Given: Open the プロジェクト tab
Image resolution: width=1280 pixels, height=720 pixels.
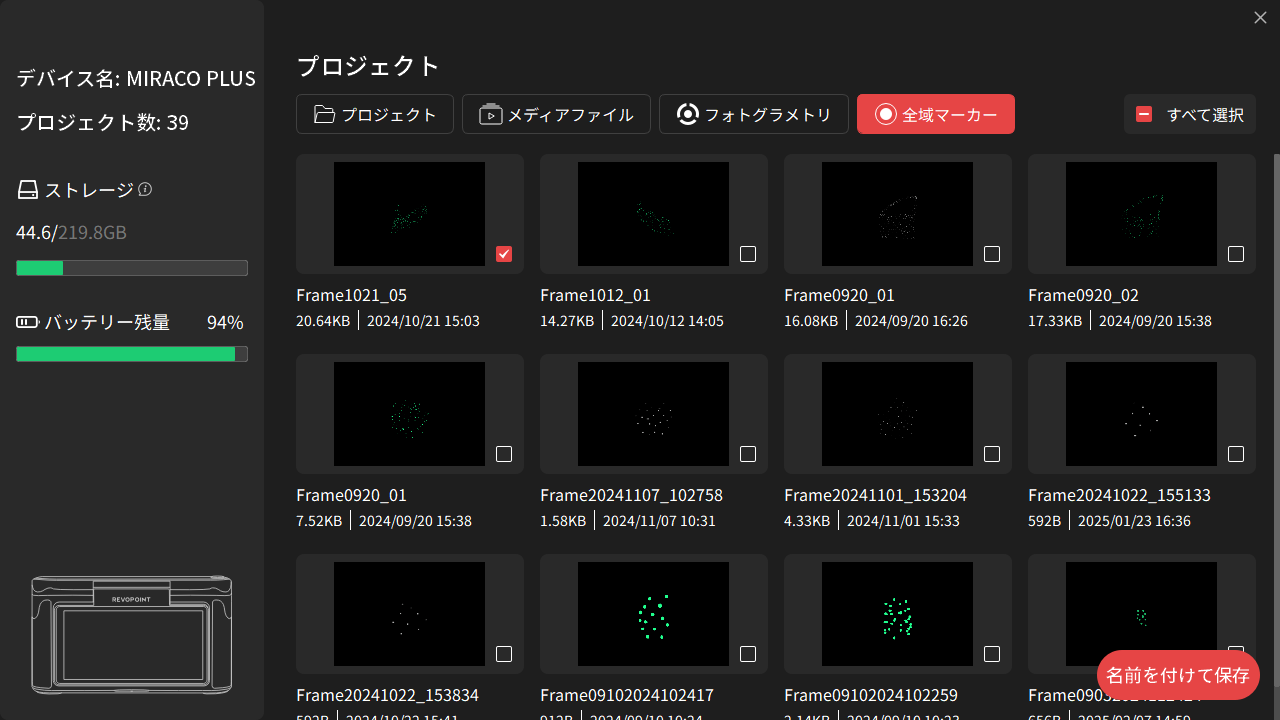Looking at the screenshot, I should pos(375,114).
